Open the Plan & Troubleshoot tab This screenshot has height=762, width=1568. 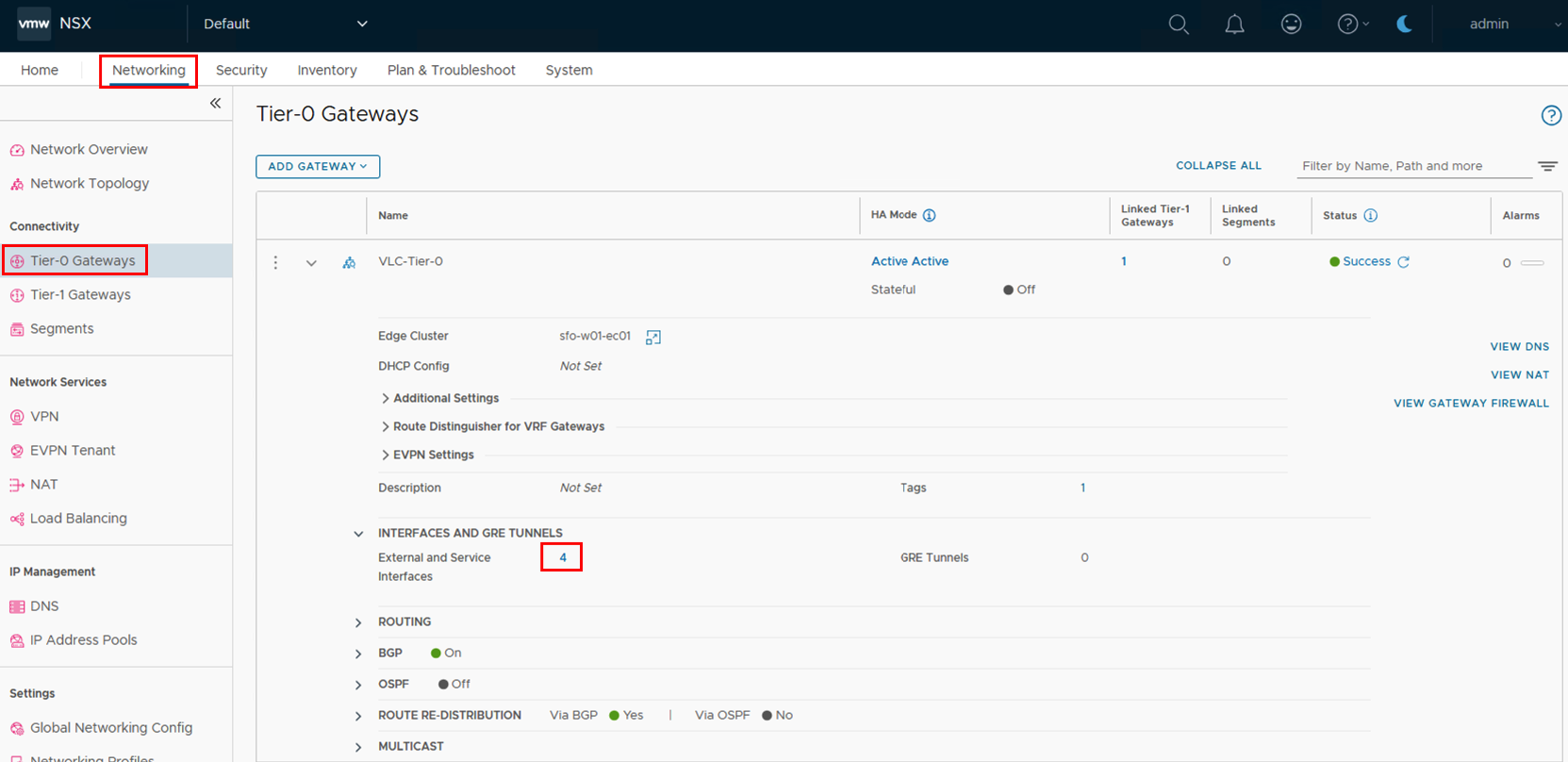[451, 70]
